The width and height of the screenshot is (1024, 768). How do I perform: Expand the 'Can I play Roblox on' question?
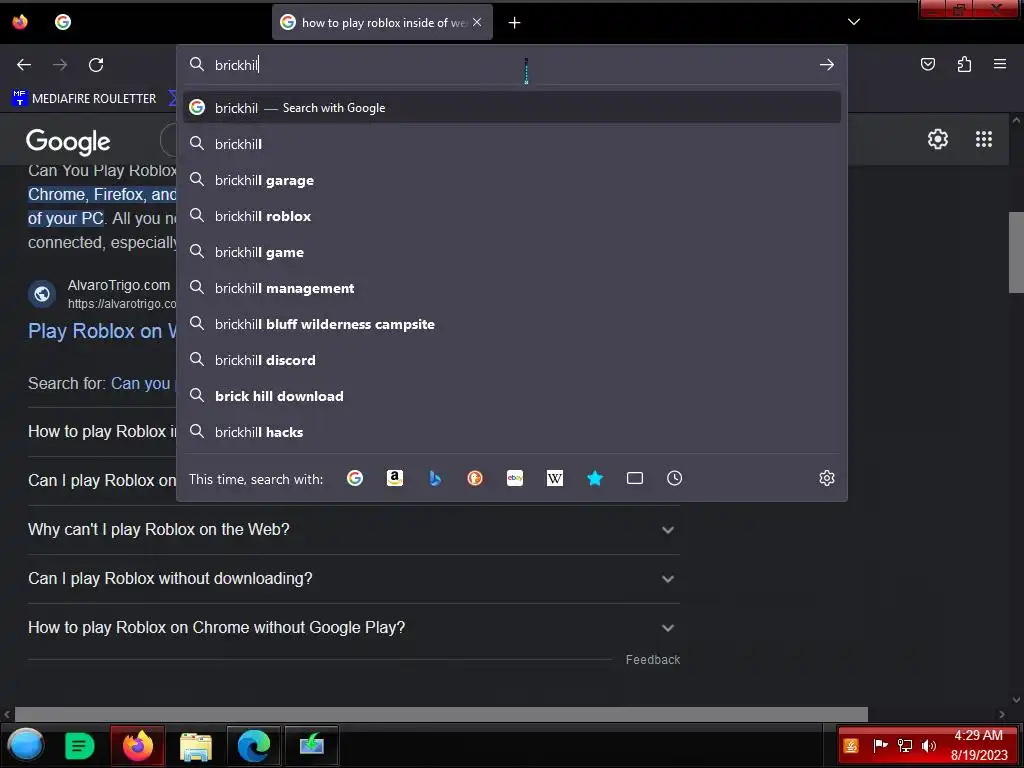(x=102, y=481)
